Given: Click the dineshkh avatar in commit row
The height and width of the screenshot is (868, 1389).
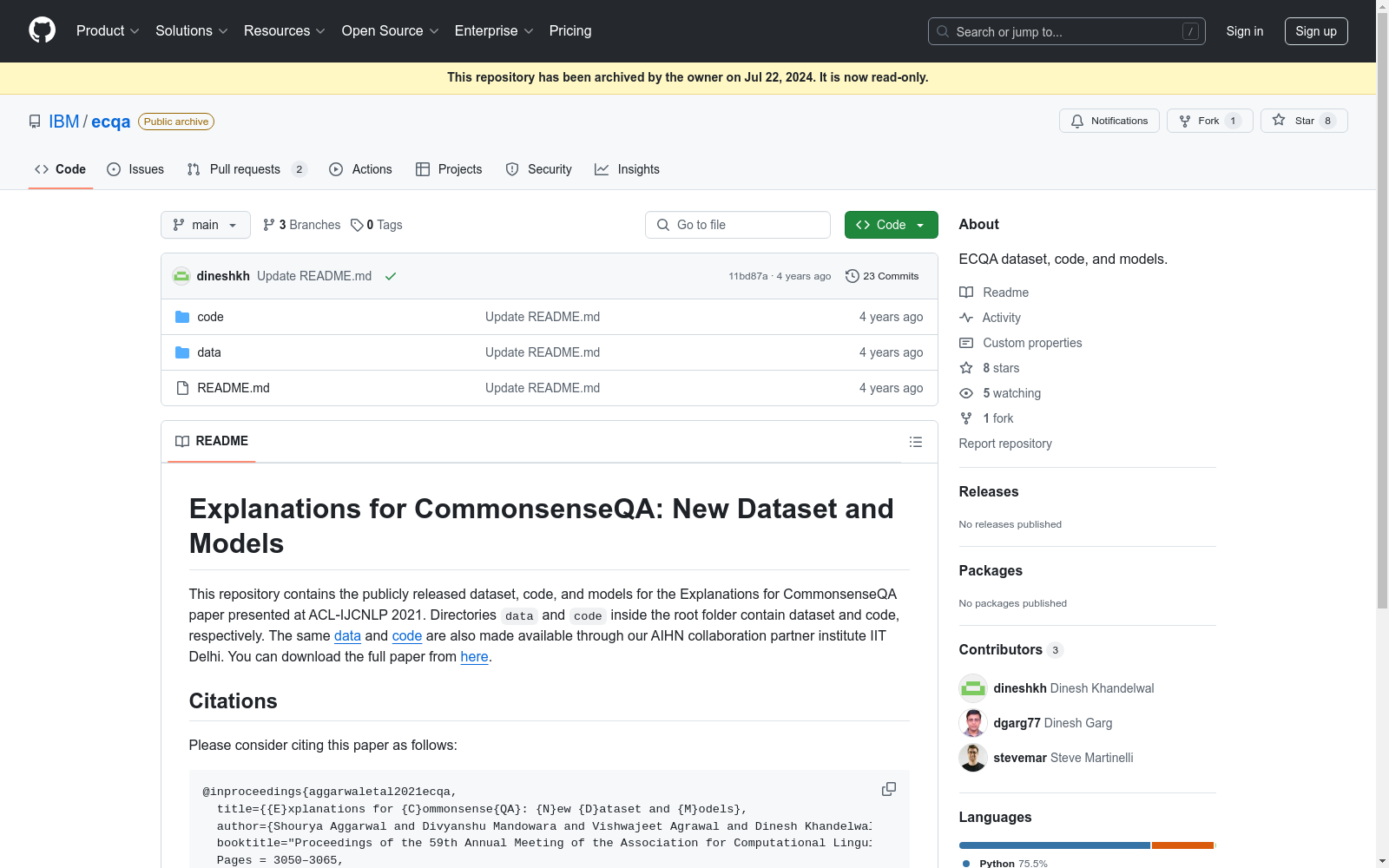Looking at the screenshot, I should point(181,276).
